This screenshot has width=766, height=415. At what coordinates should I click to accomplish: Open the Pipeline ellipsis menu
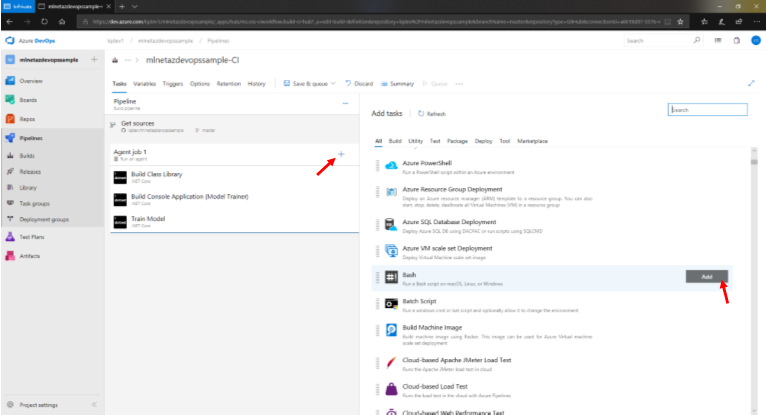click(x=345, y=104)
